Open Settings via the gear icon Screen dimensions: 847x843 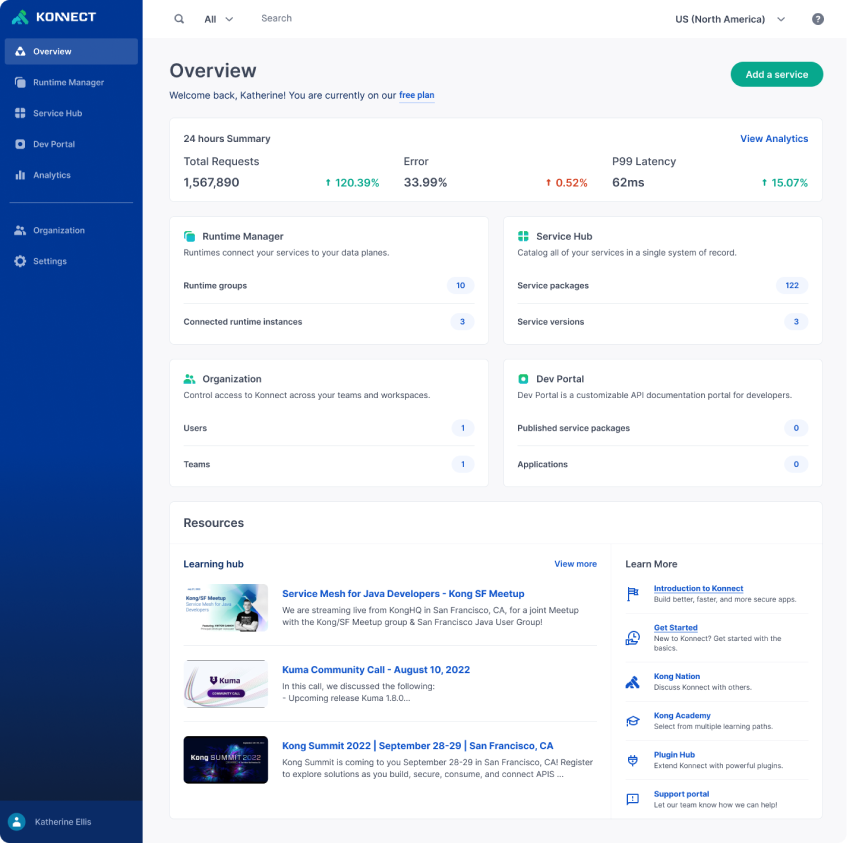51,261
